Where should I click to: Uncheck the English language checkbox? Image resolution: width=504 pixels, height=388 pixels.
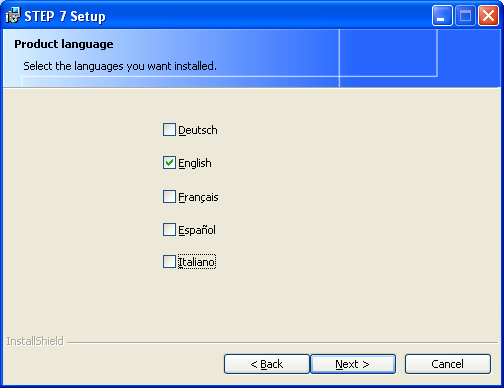[x=169, y=163]
